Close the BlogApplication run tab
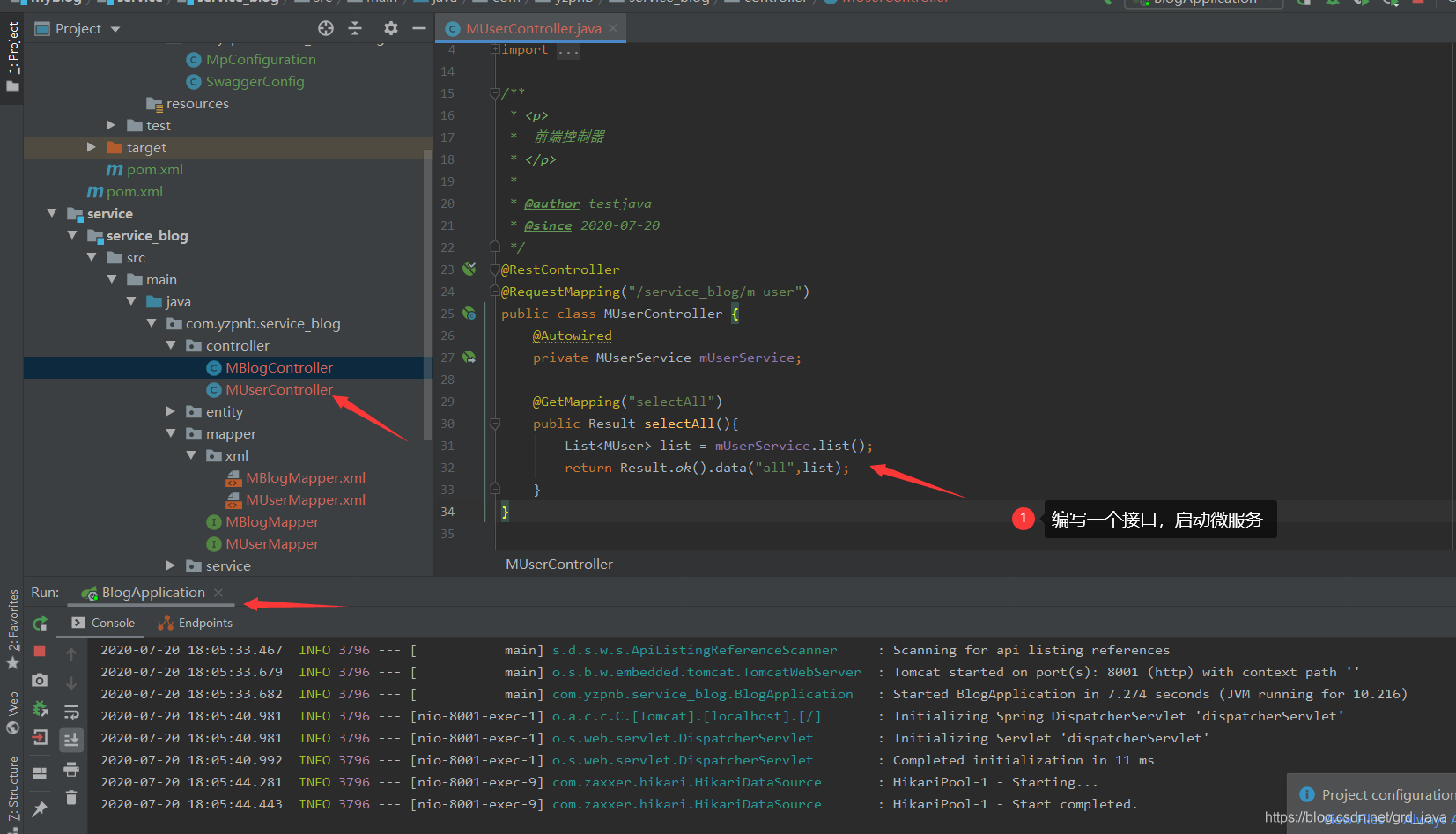 (x=218, y=593)
